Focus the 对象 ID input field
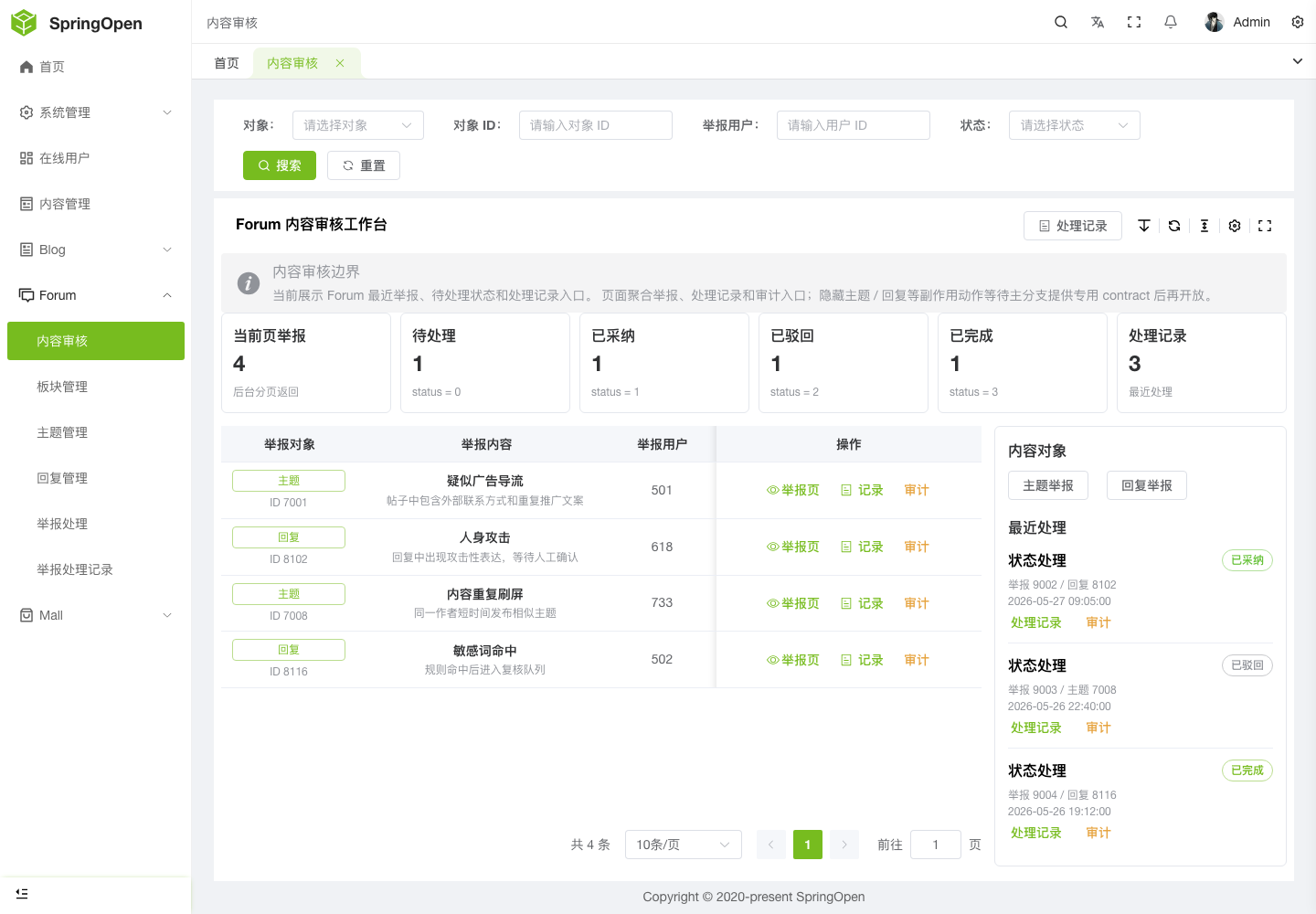 596,125
